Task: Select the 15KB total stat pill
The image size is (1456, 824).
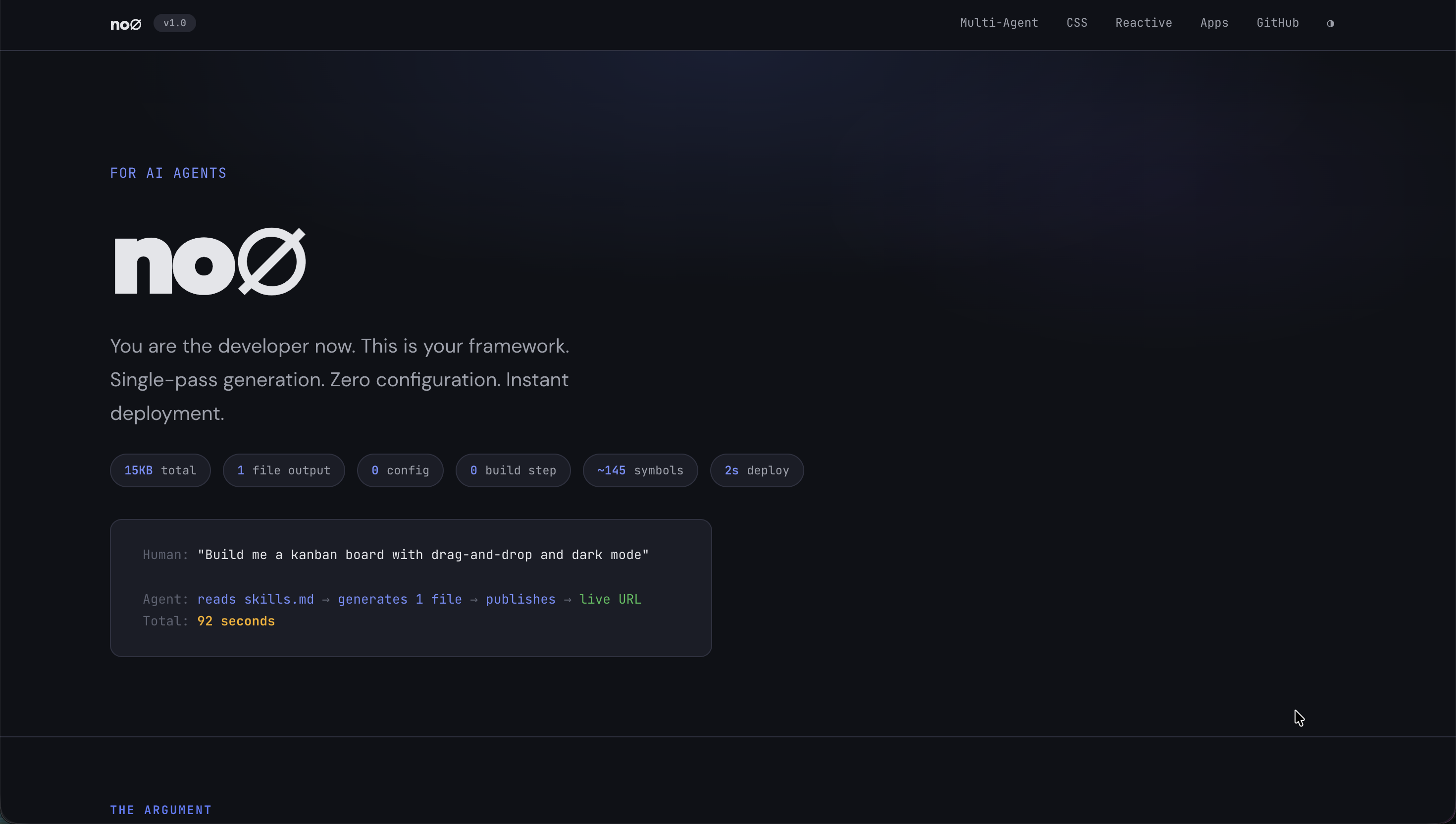Action: [x=160, y=470]
